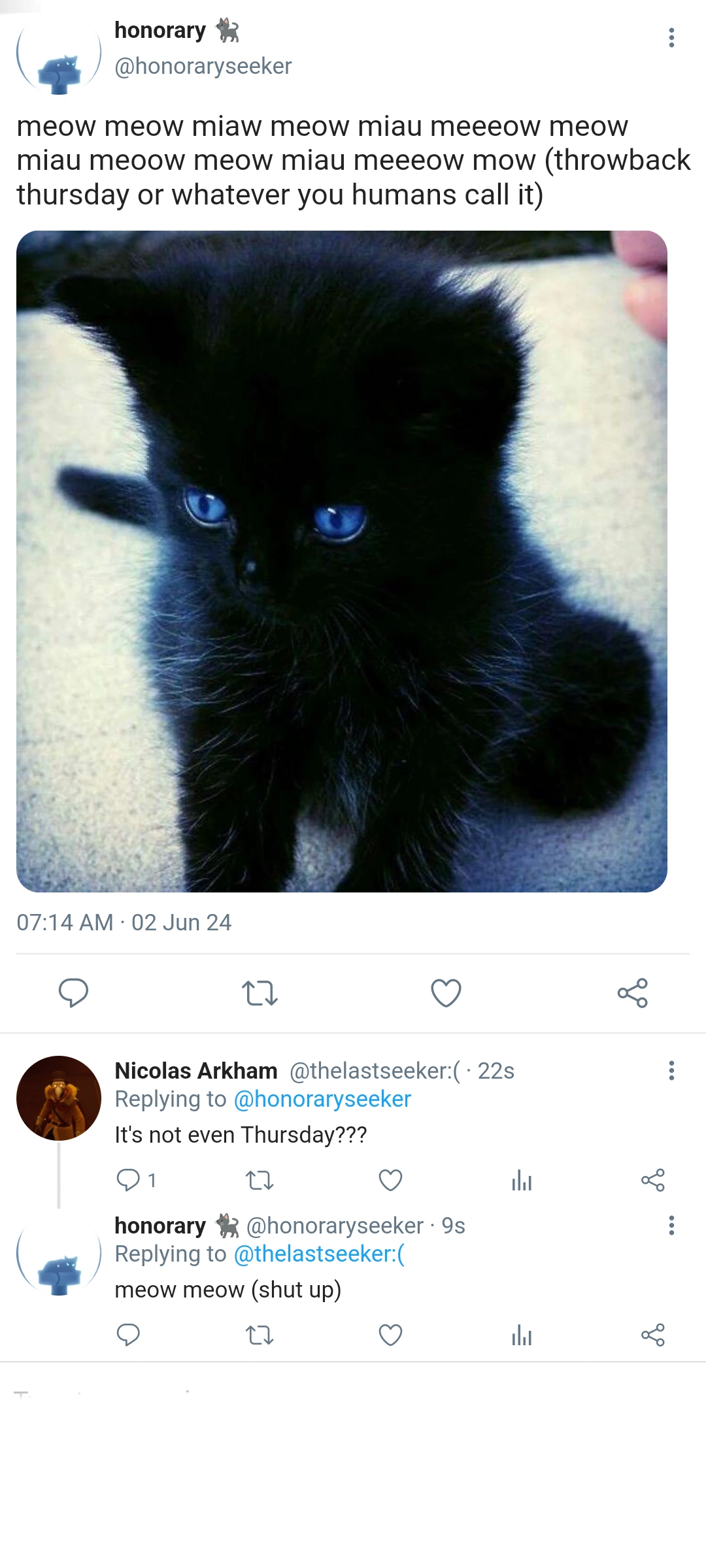
Task: Click the @honoraryseeker mention link
Action: point(322,1099)
